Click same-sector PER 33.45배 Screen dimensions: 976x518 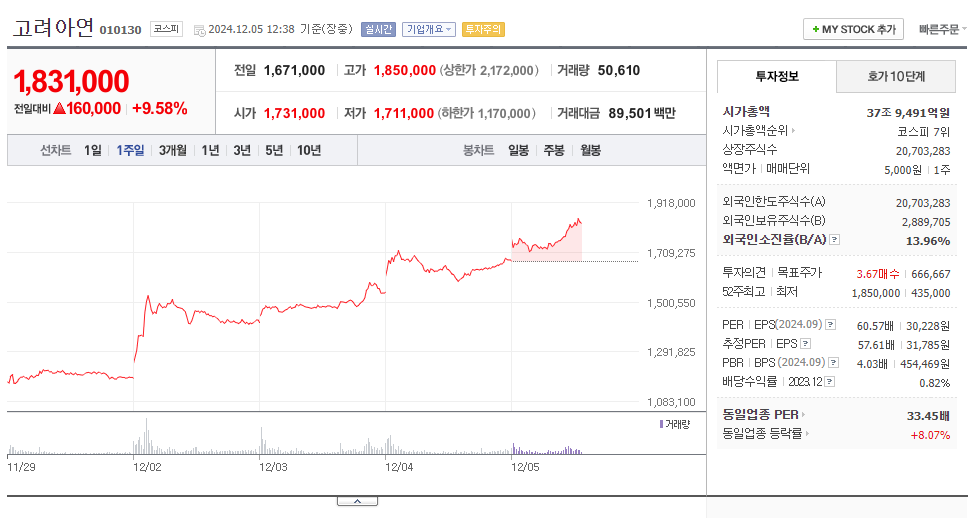928,416
